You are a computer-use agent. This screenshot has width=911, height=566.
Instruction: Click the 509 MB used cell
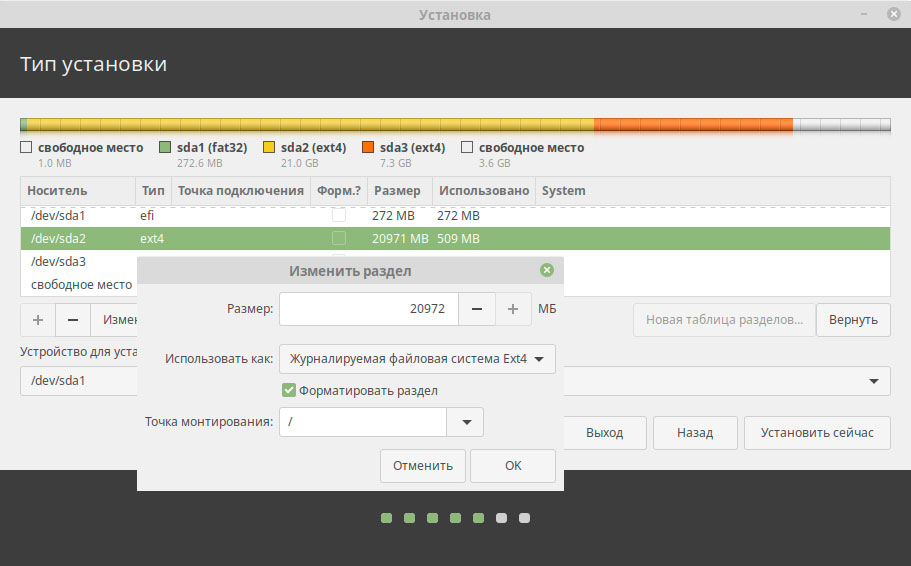tap(458, 238)
